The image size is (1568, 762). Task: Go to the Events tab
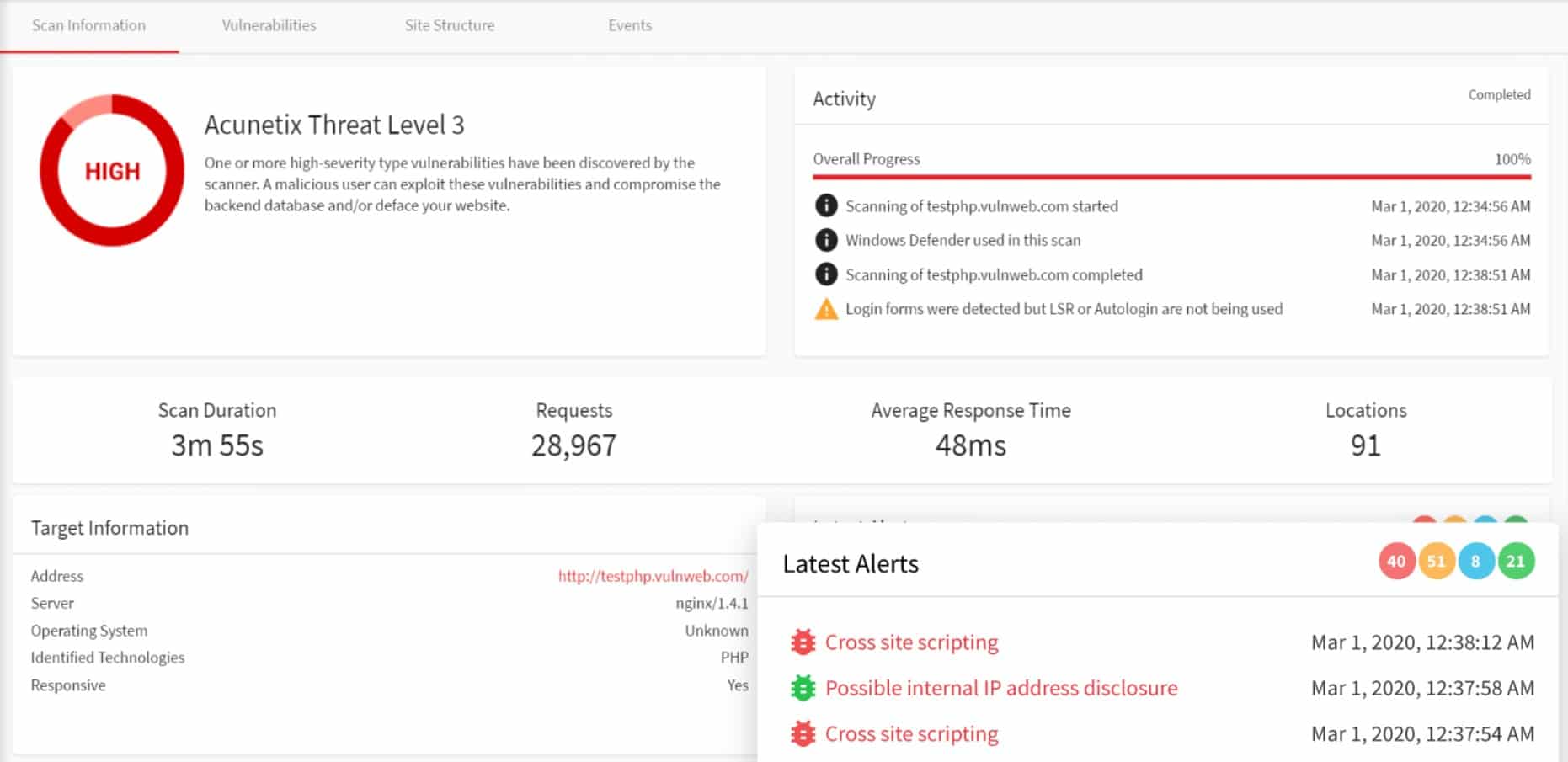coord(630,25)
